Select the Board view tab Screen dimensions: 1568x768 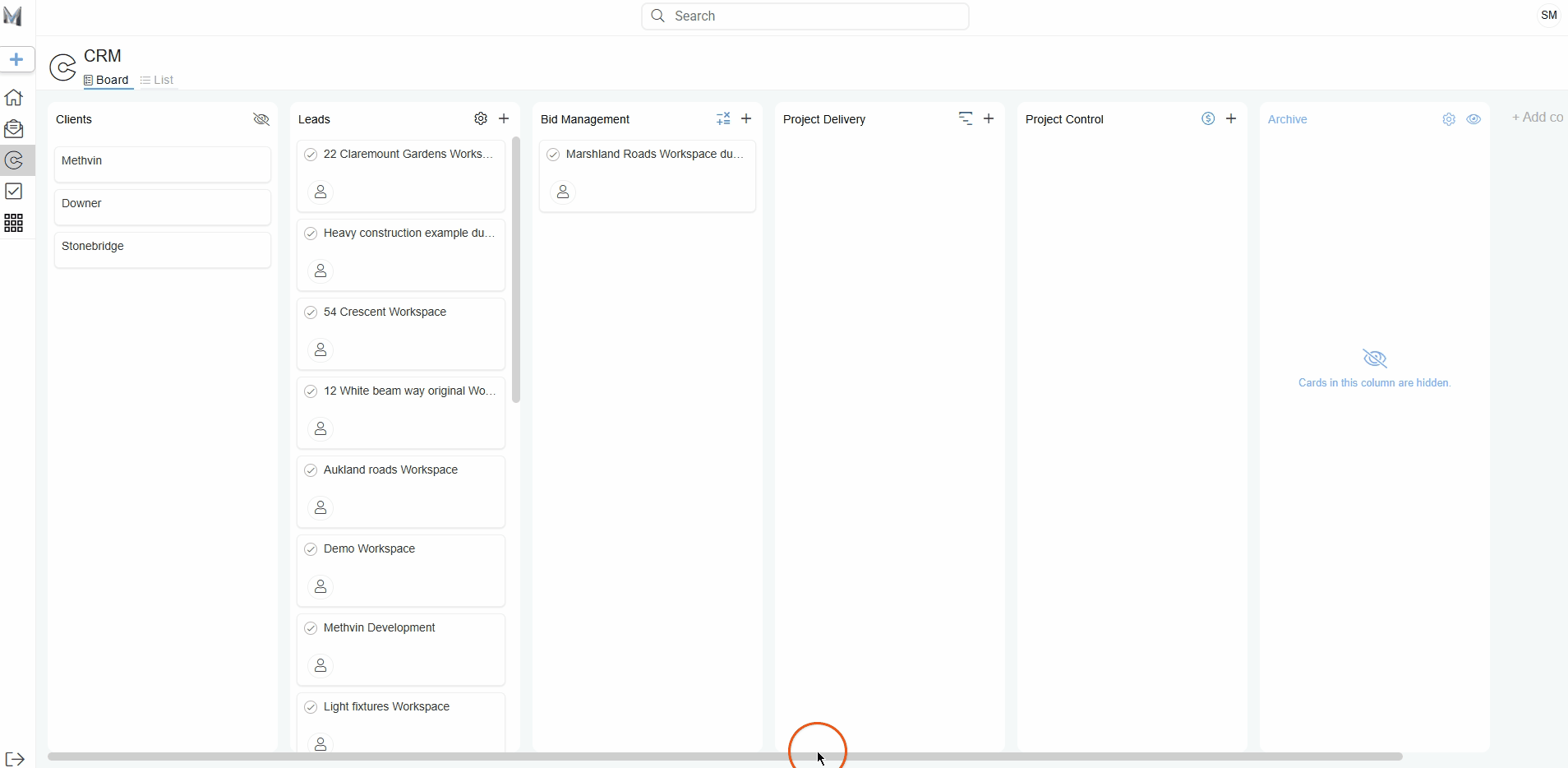107,80
